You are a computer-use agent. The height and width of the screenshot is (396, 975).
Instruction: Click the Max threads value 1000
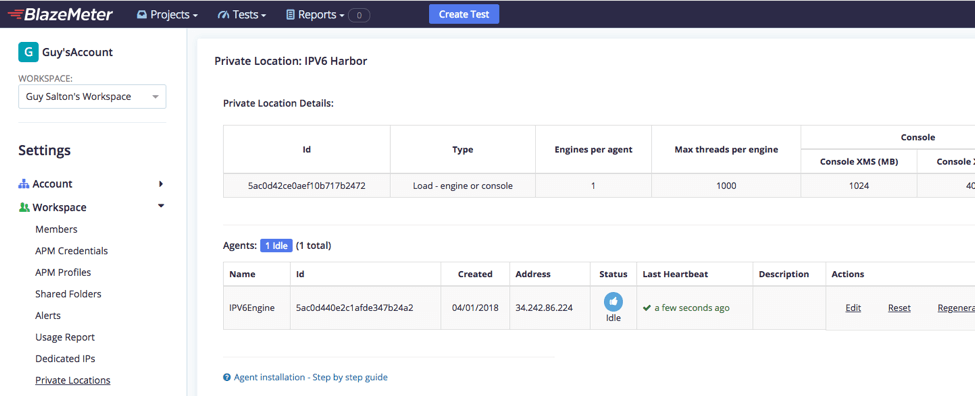point(726,186)
